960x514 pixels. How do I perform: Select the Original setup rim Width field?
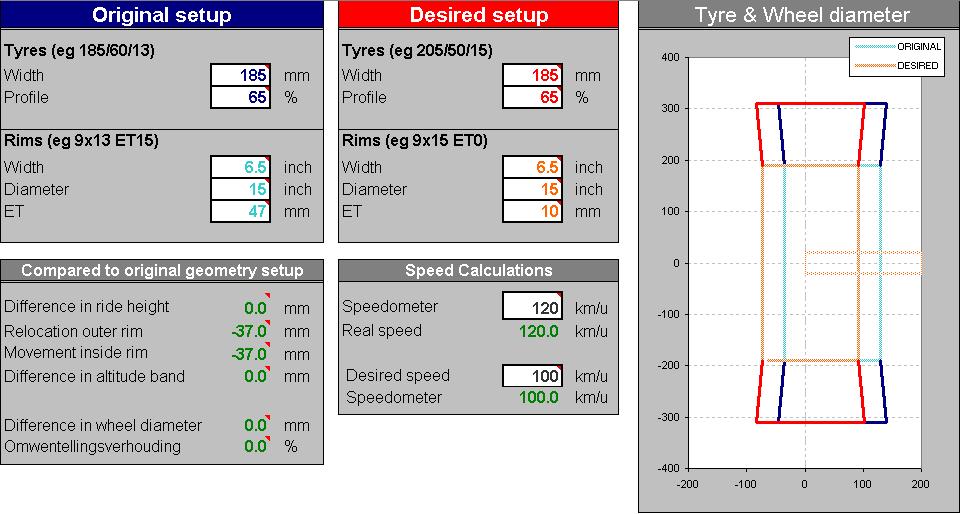coord(241,167)
